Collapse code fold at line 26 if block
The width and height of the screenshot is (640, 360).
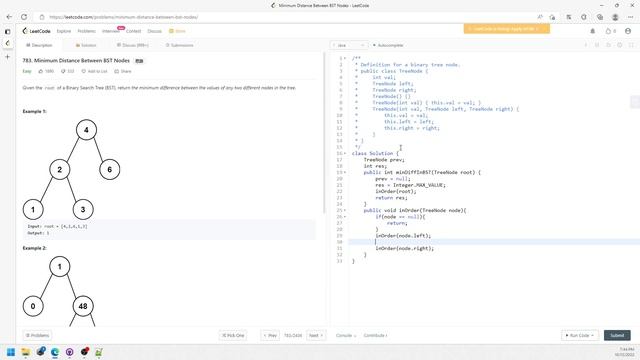tap(345, 217)
